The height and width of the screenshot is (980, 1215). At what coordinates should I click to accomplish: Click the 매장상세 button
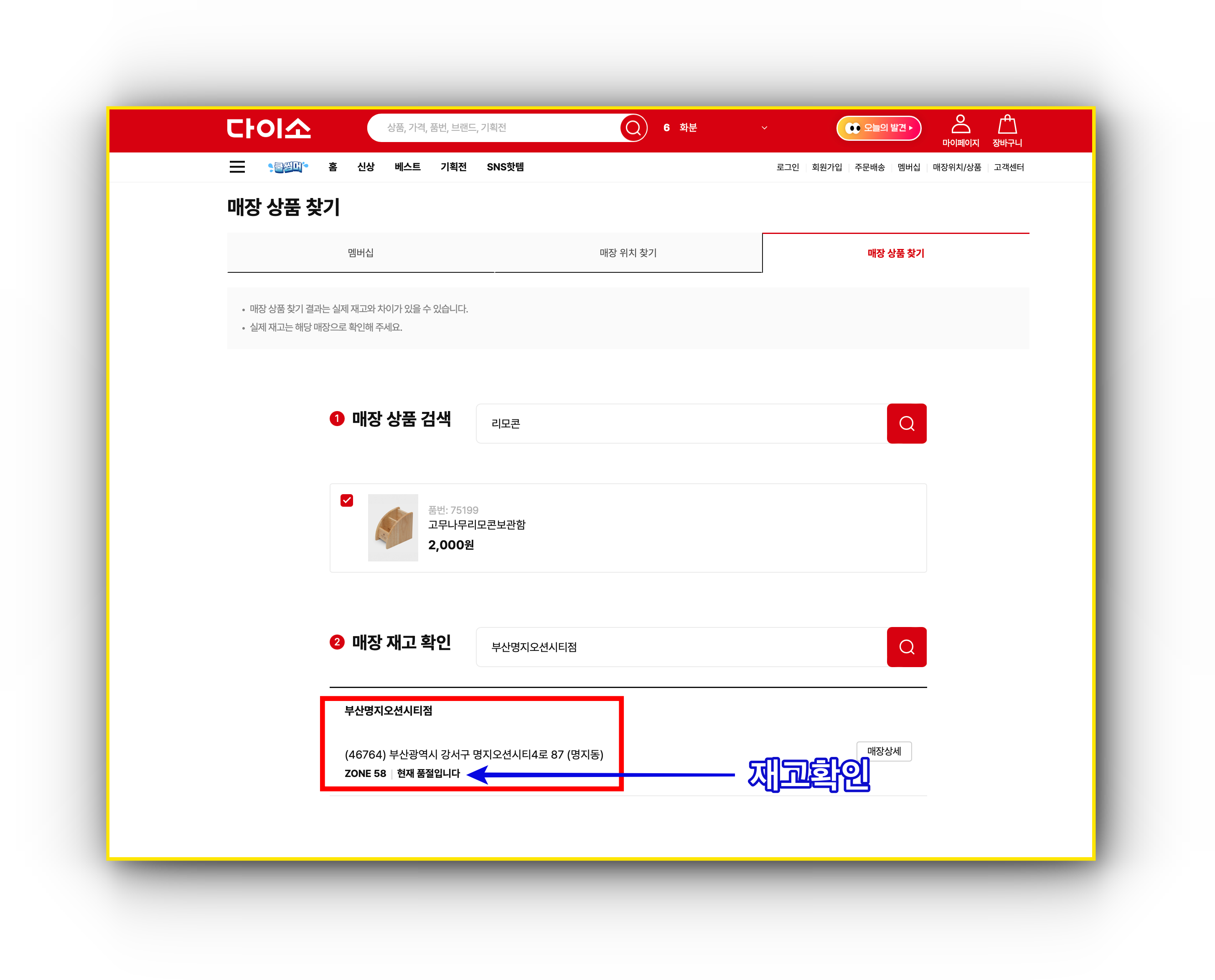click(884, 752)
